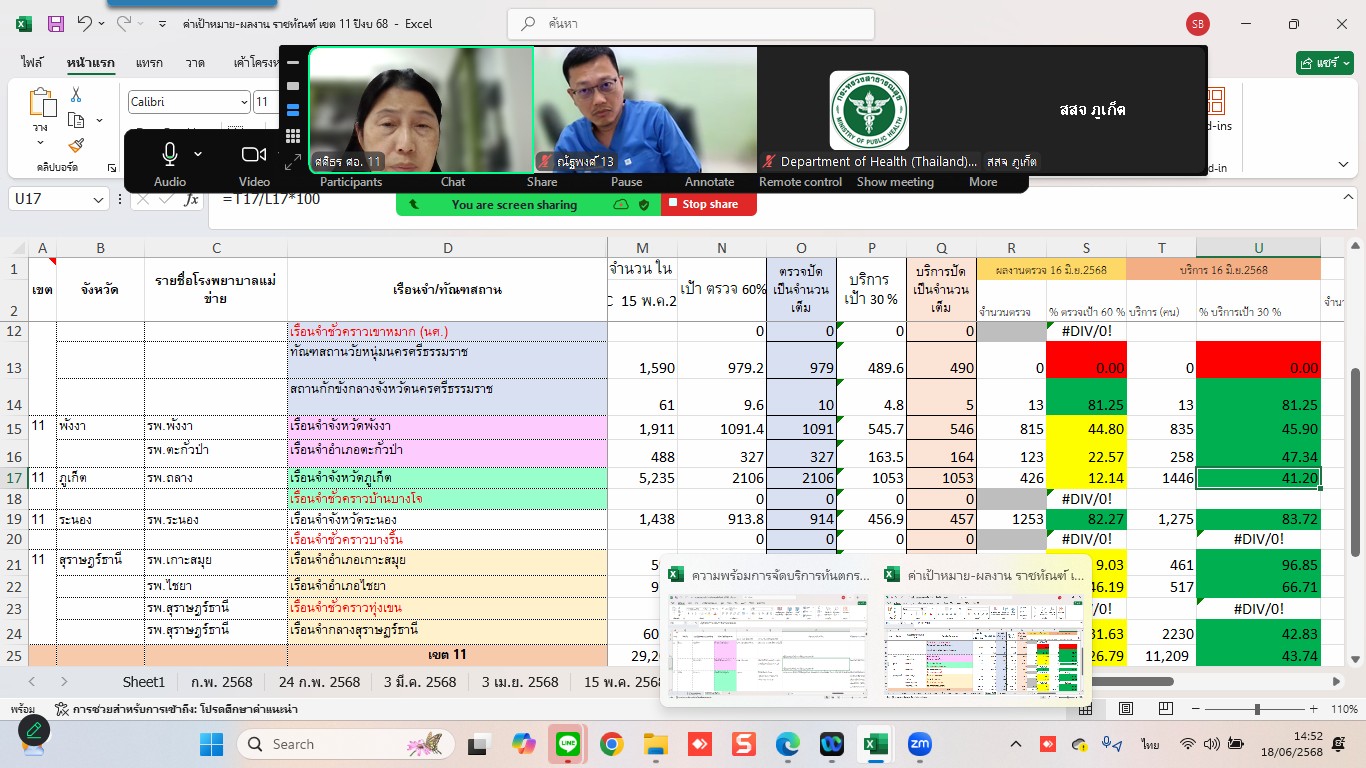
Task: Click the red Stop share button
Action: point(708,204)
